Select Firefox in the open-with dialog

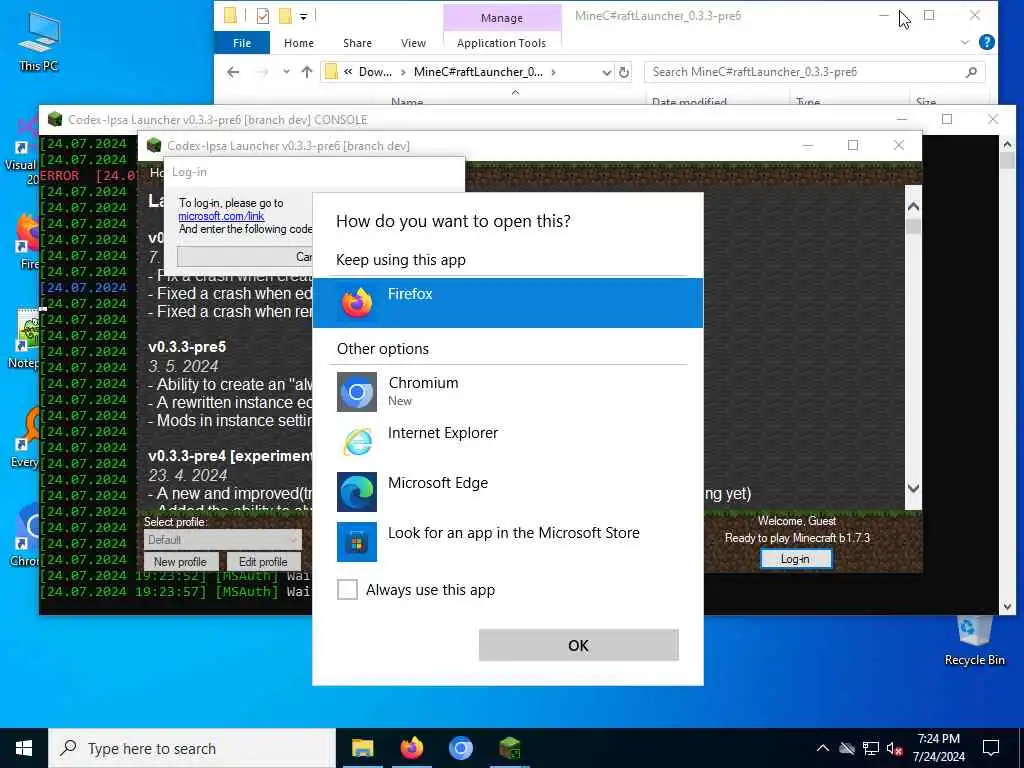pos(507,302)
